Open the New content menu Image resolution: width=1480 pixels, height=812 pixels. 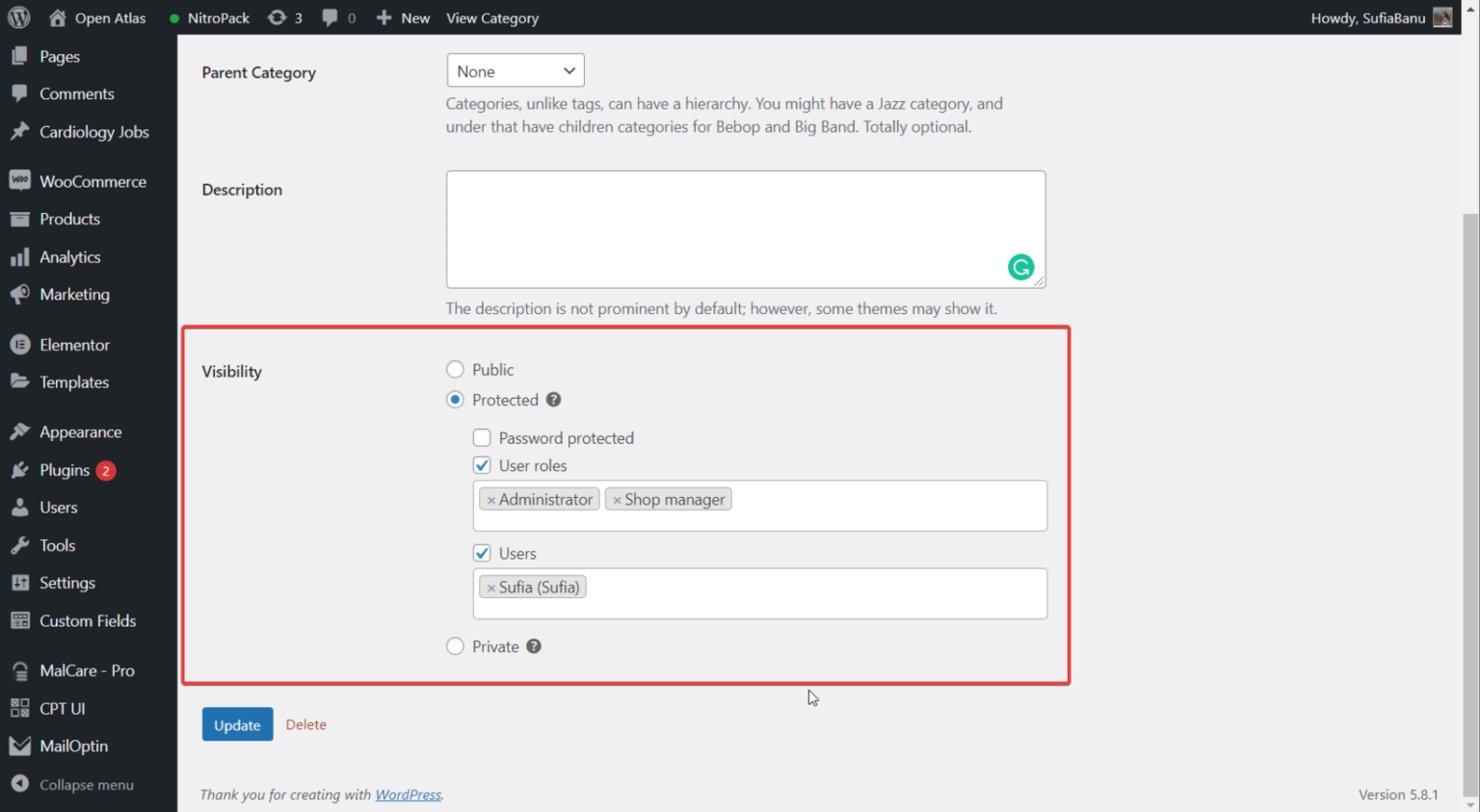[x=404, y=17]
